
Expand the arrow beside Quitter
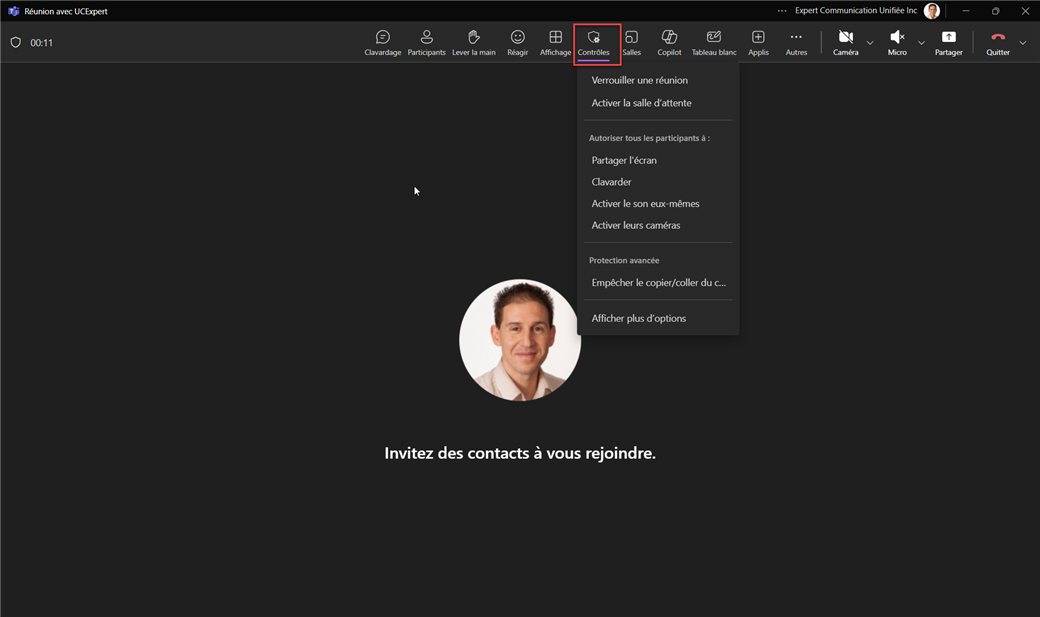click(x=1022, y=43)
